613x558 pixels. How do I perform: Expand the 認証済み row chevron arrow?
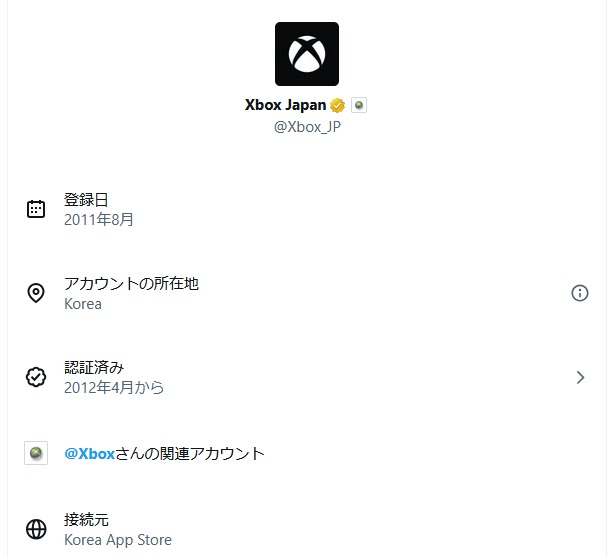point(581,377)
